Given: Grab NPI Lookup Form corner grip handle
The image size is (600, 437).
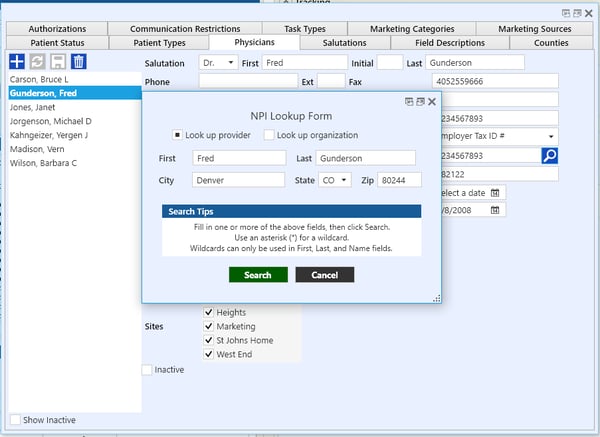Looking at the screenshot, I should coord(437,298).
